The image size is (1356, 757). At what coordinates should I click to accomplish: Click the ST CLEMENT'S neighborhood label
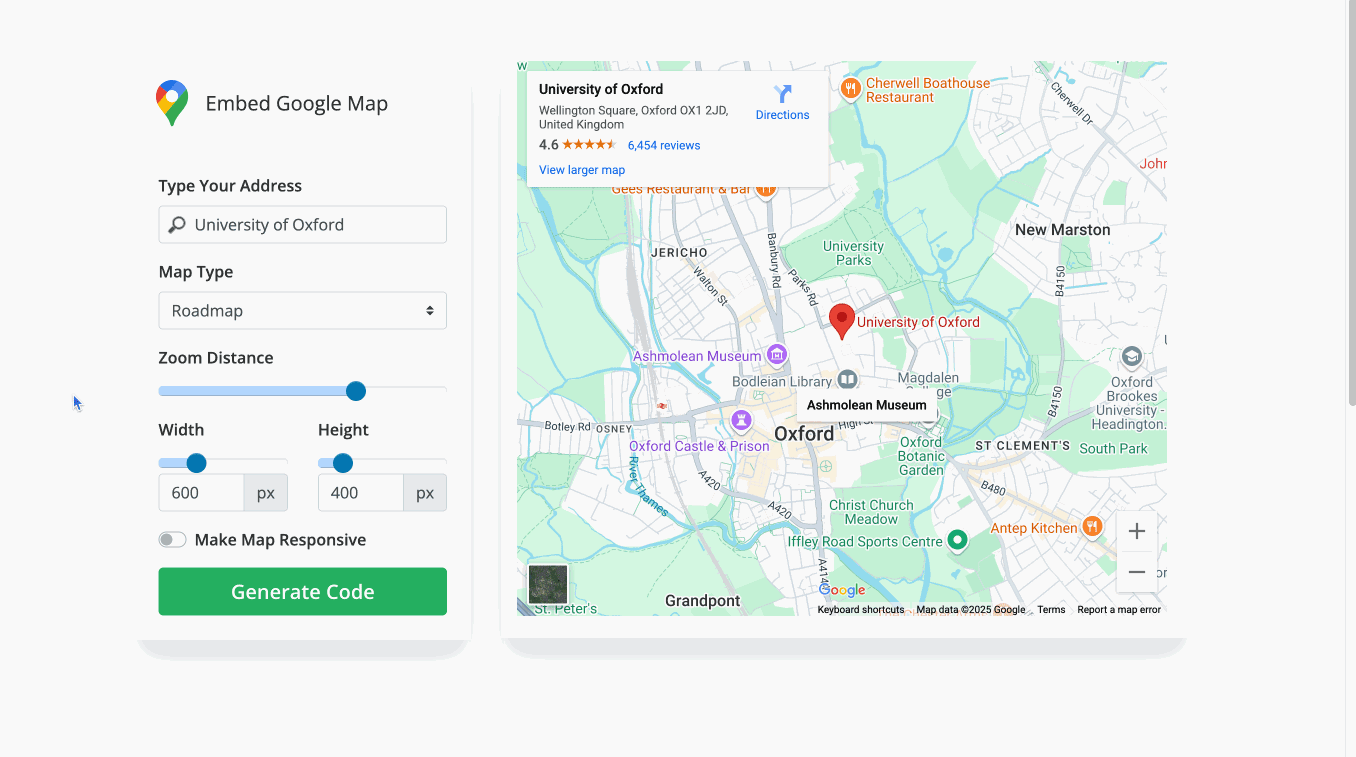point(1022,446)
